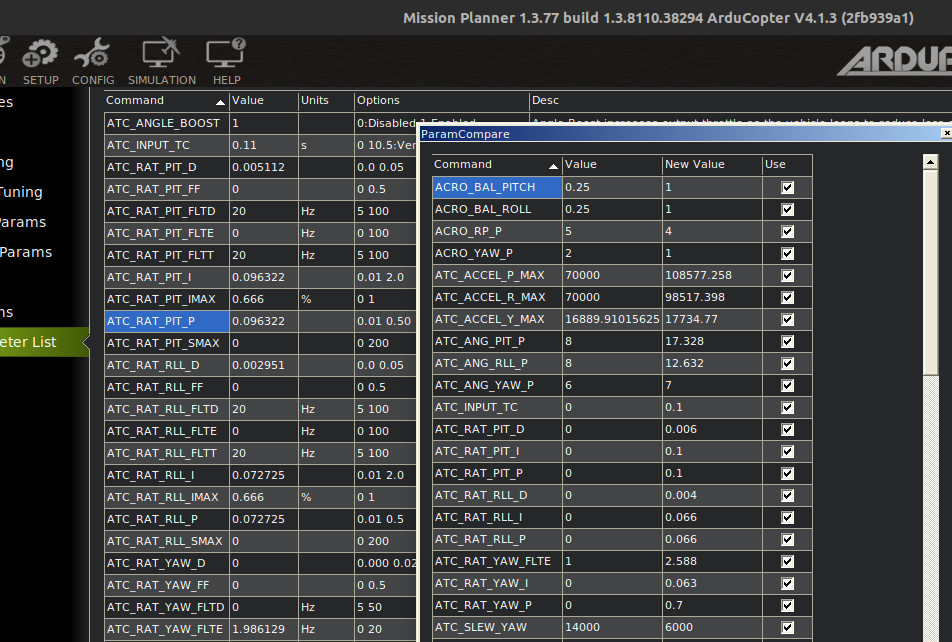This screenshot has height=642, width=952.
Task: Toggle Use checkbox for ATC_RAT_RLL_D
Action: point(787,496)
